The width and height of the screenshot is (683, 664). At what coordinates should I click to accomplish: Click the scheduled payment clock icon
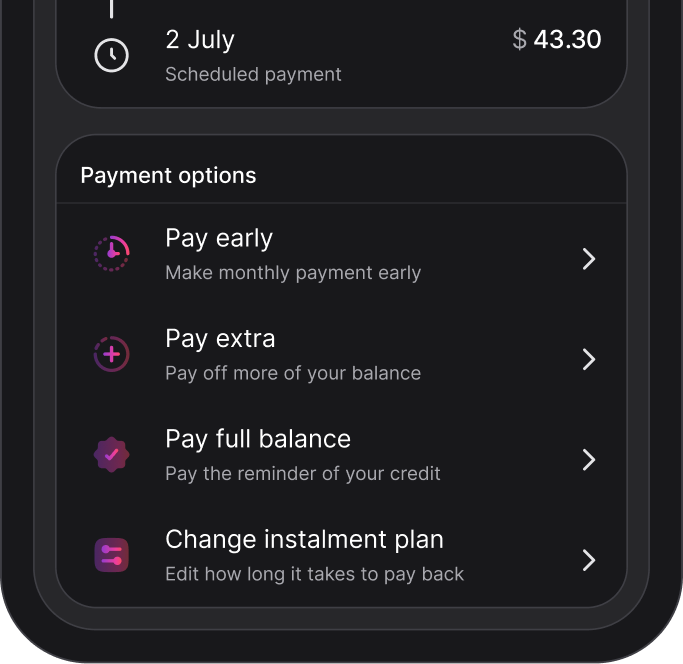click(x=111, y=56)
